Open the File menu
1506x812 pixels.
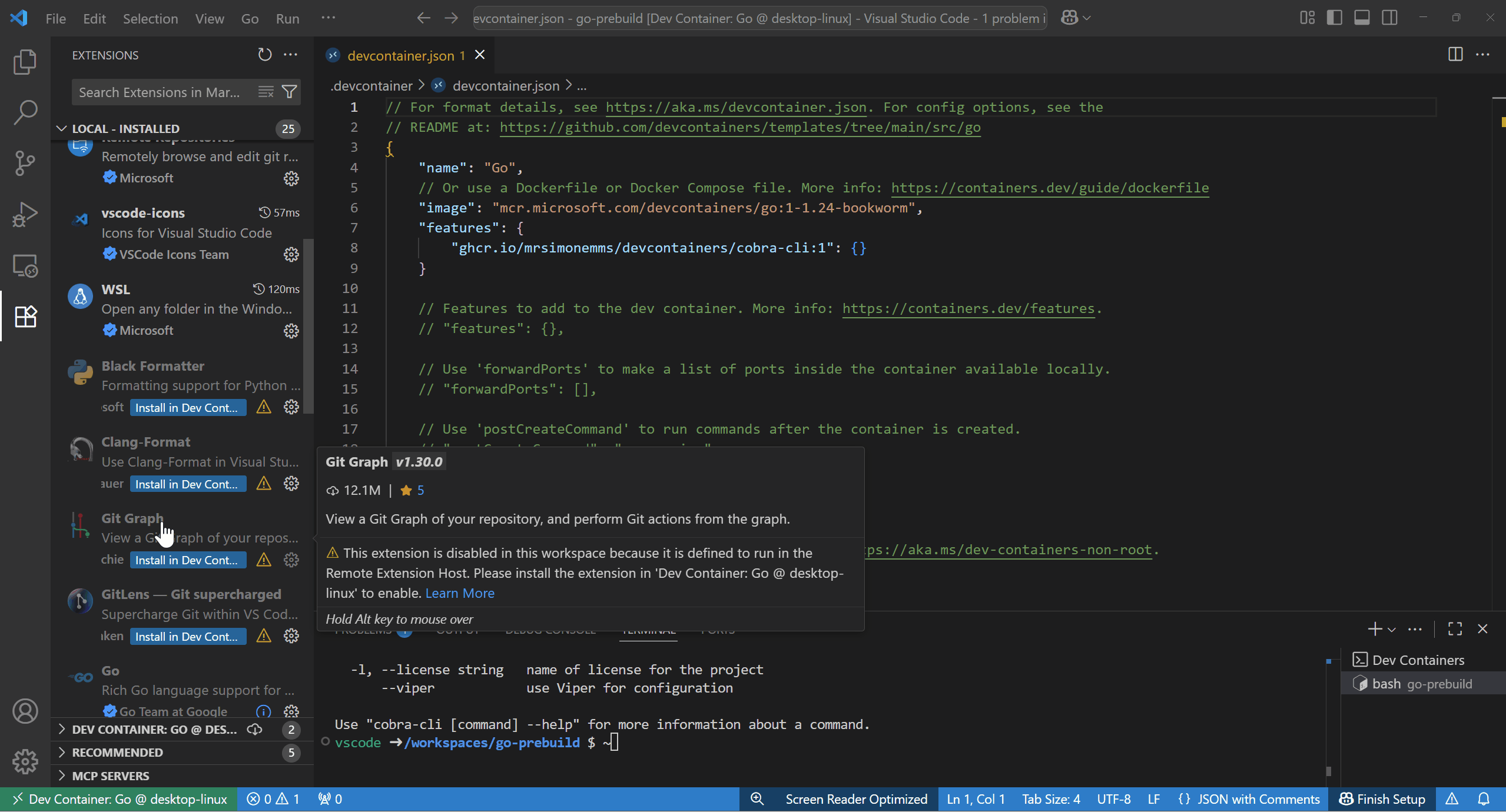[56, 18]
